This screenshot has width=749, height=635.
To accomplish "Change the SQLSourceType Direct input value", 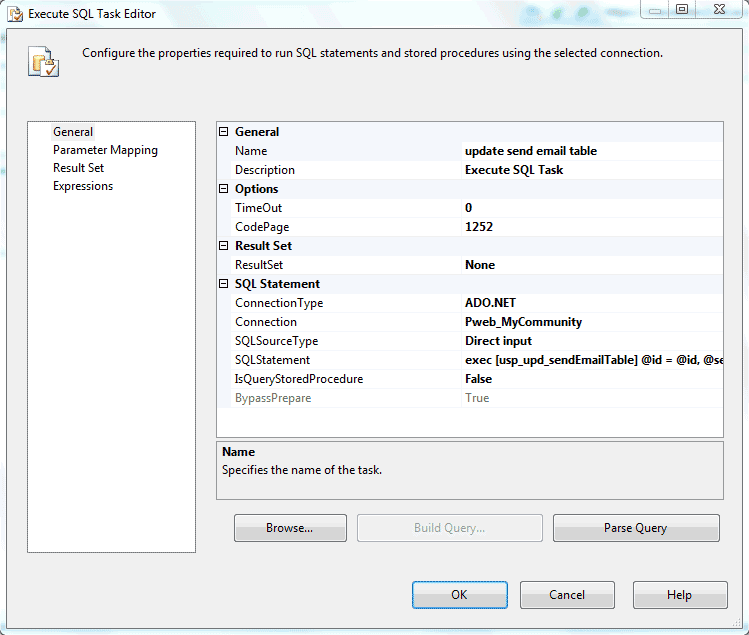I will click(x=590, y=341).
